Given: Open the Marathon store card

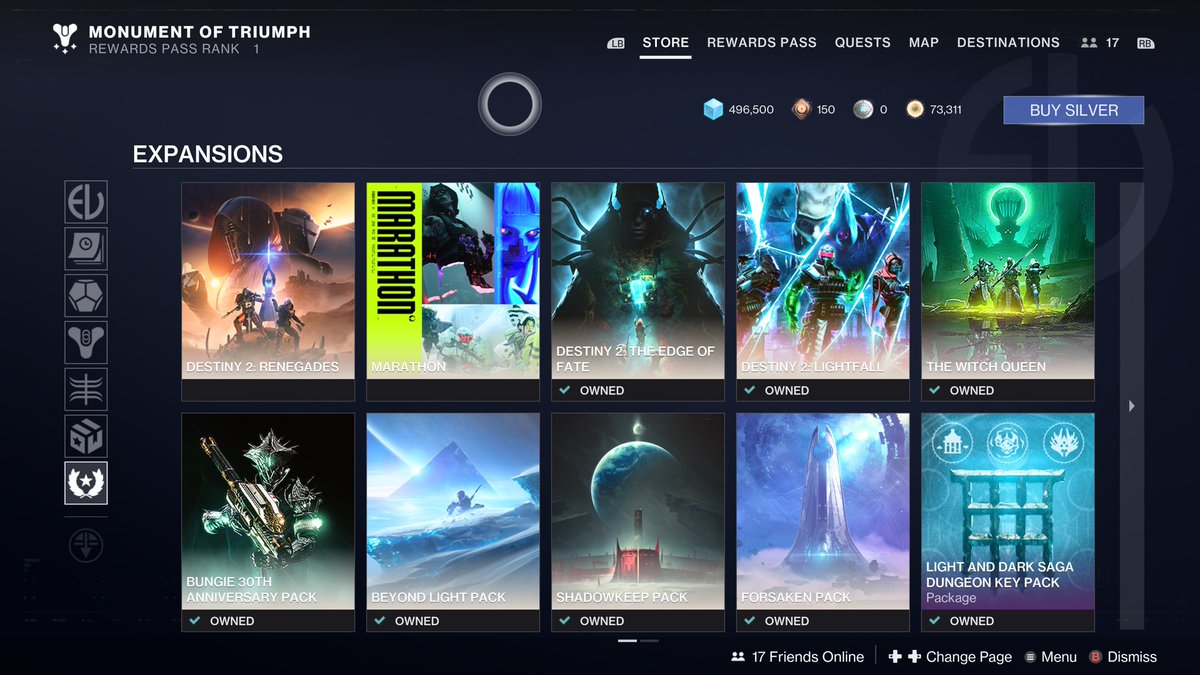Looking at the screenshot, I should click(x=453, y=292).
